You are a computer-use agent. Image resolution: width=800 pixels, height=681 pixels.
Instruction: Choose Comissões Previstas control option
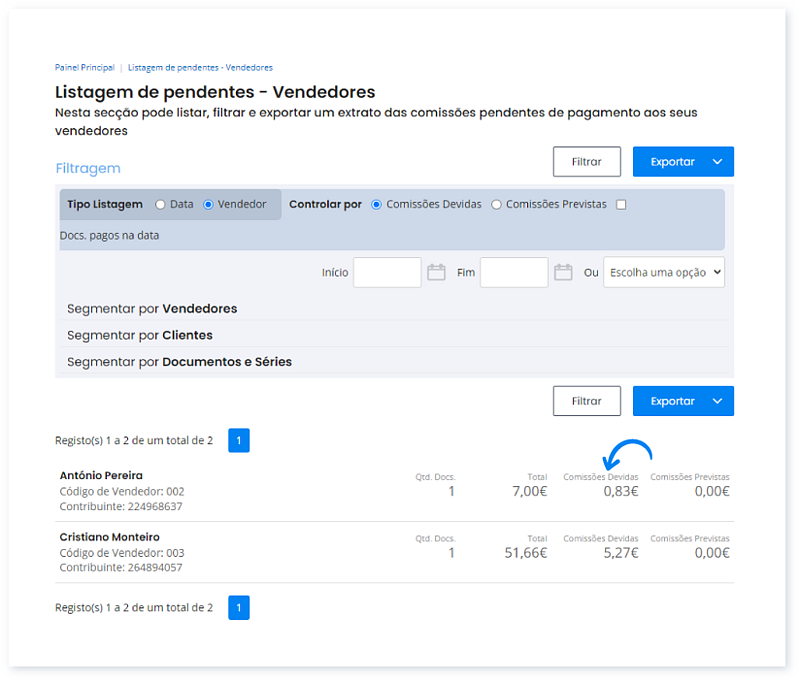pos(496,204)
